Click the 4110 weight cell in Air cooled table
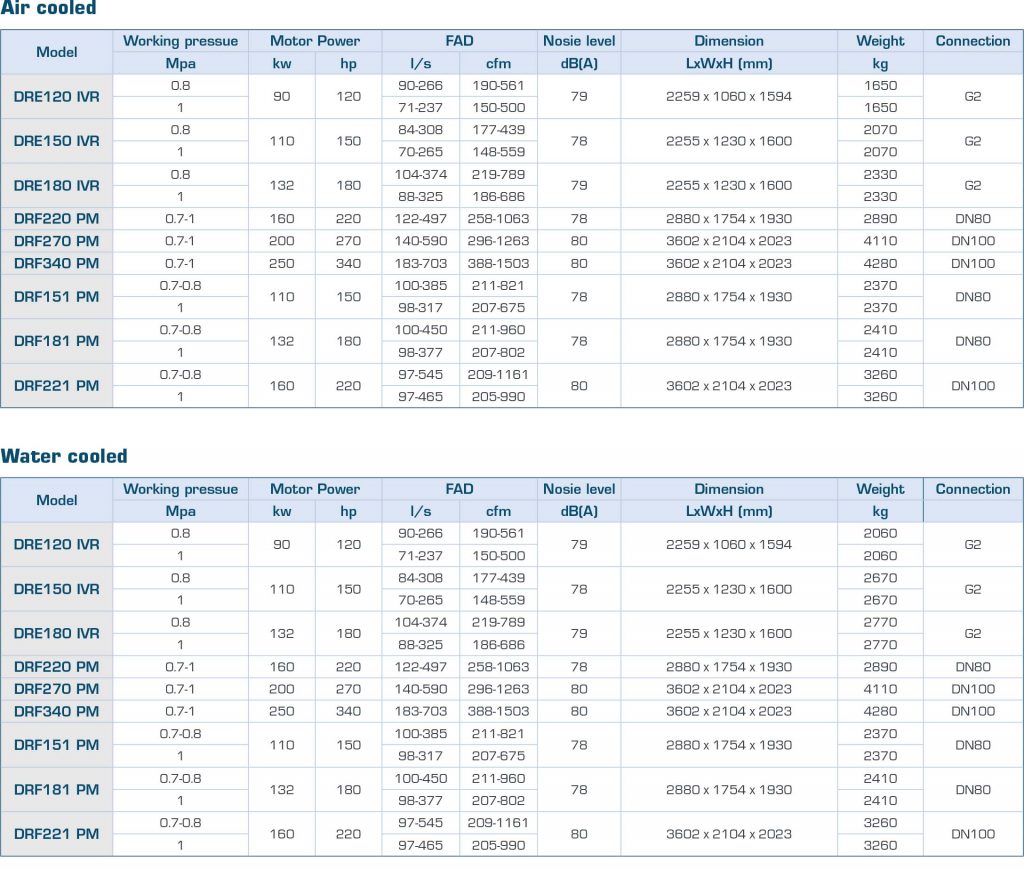This screenshot has width=1024, height=870. tap(880, 241)
